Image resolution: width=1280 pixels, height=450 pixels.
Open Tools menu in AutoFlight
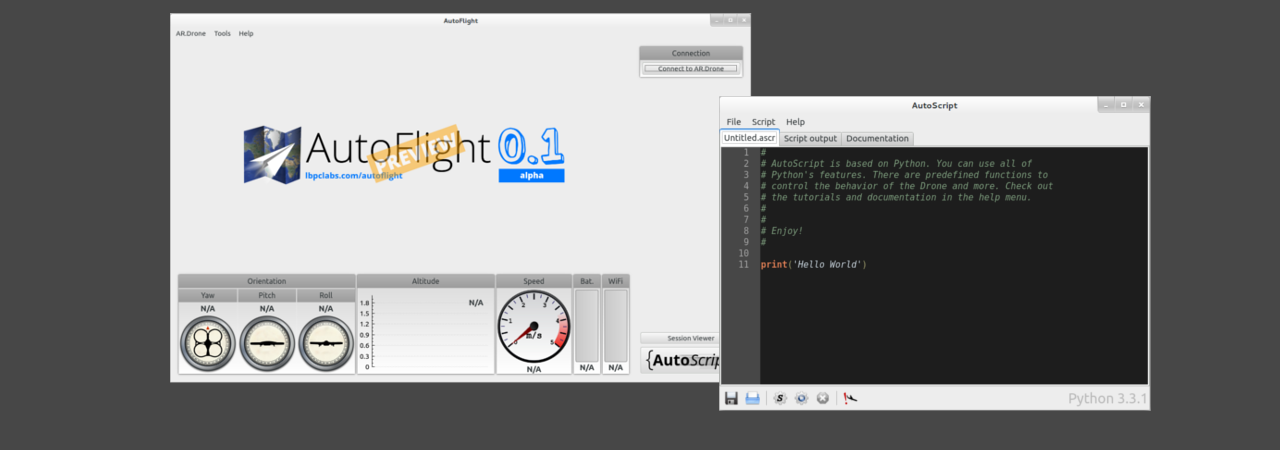pos(222,33)
